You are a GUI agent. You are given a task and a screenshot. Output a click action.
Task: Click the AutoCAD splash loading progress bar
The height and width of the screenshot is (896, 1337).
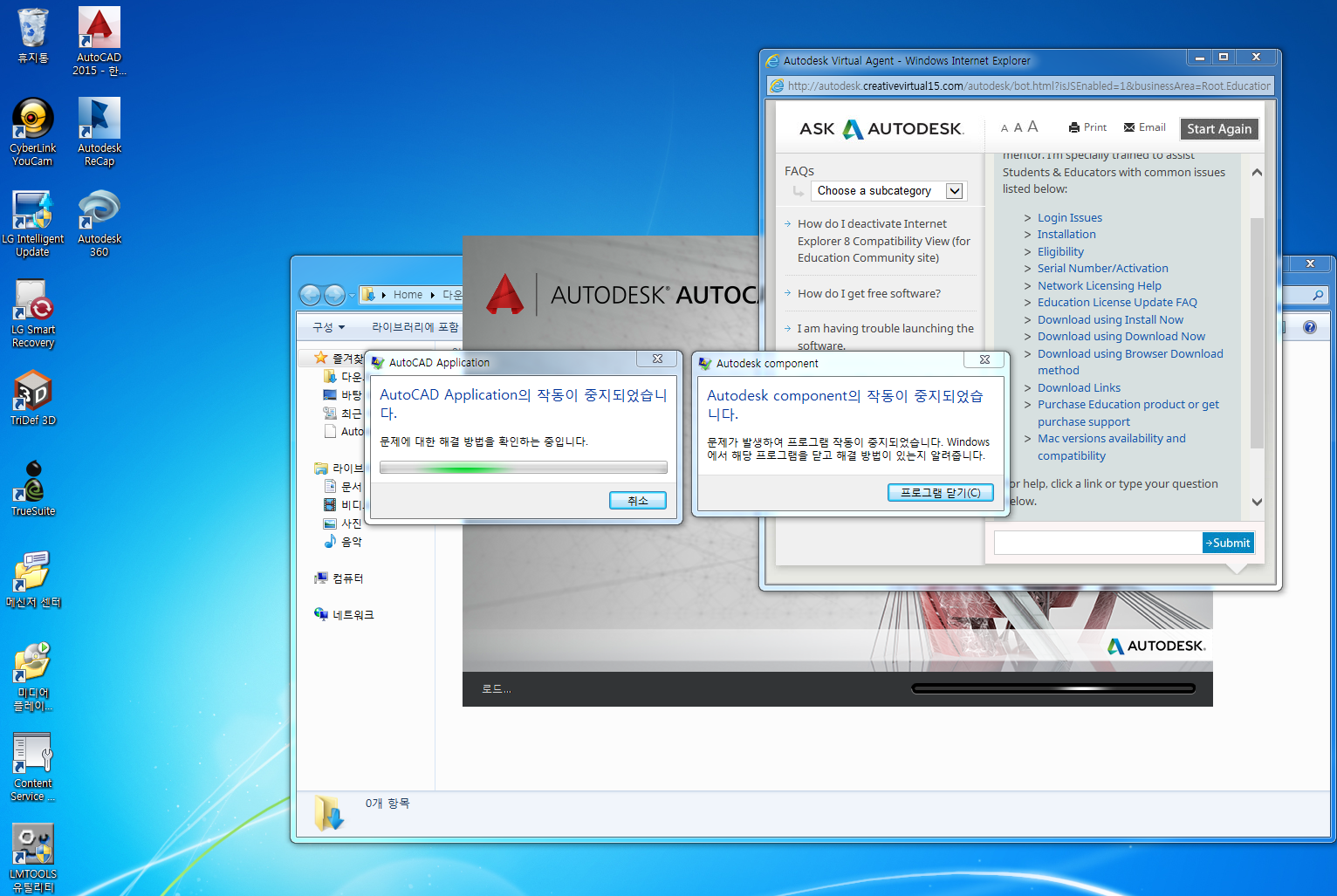point(1053,688)
